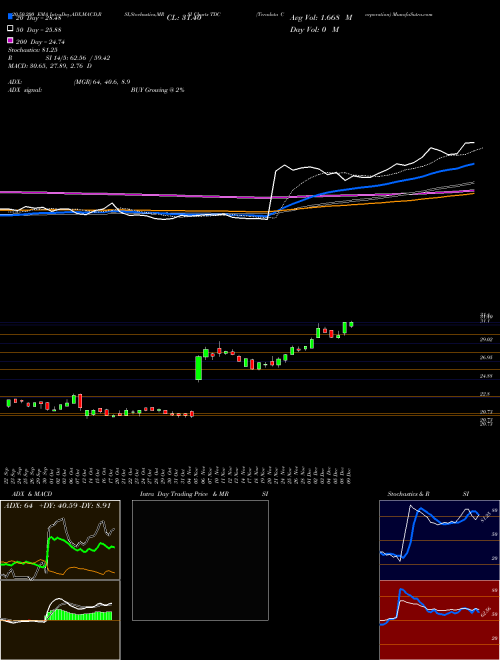500x660 pixels.
Task: Click the ADX: 64 +DY: 40.59 -DY: 8.91 header
Action: pos(57,506)
